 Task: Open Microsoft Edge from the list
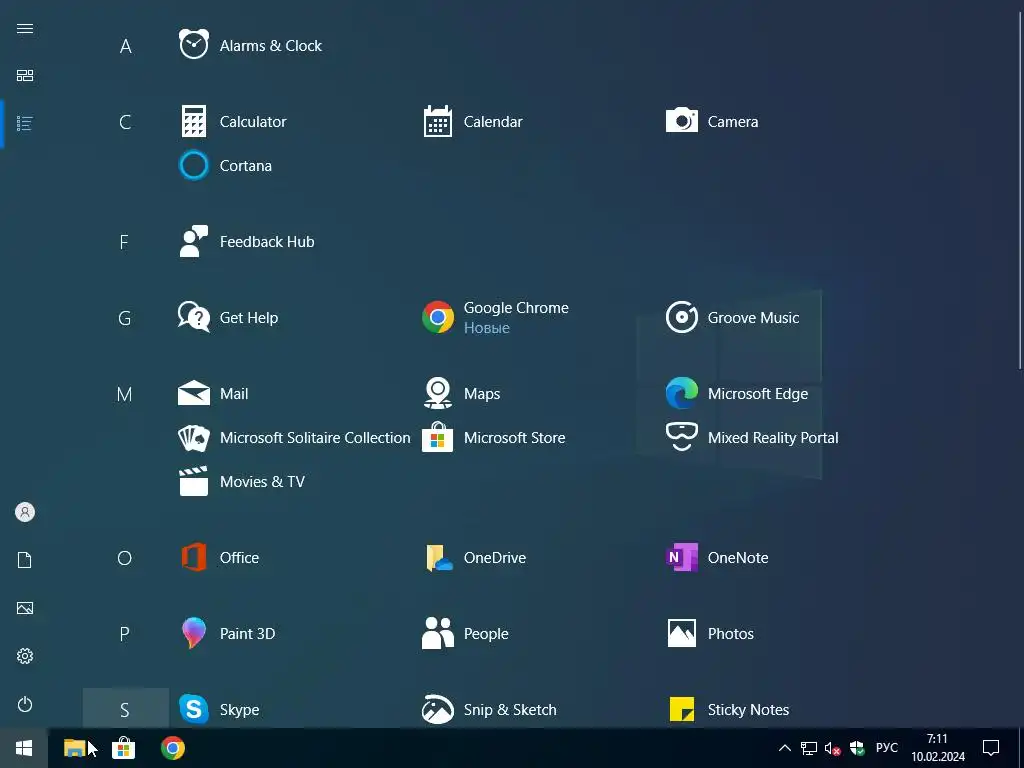(737, 394)
